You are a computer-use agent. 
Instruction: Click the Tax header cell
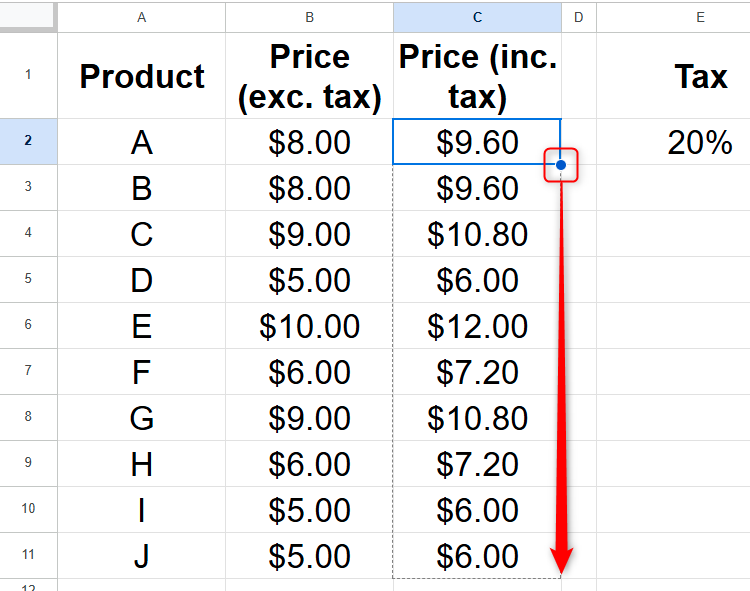coord(700,76)
